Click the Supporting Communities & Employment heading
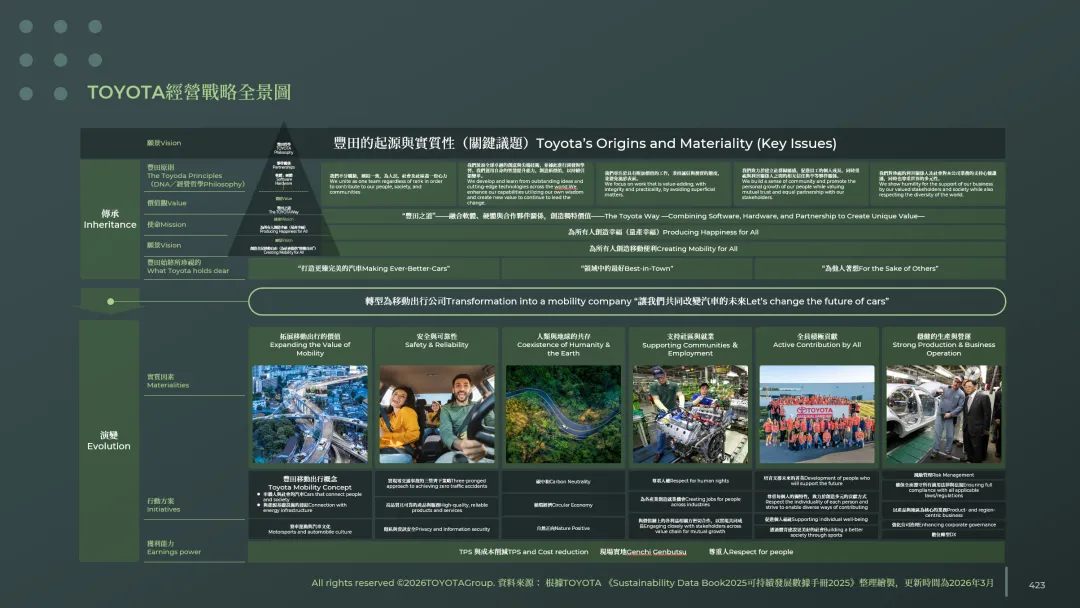 coord(690,345)
